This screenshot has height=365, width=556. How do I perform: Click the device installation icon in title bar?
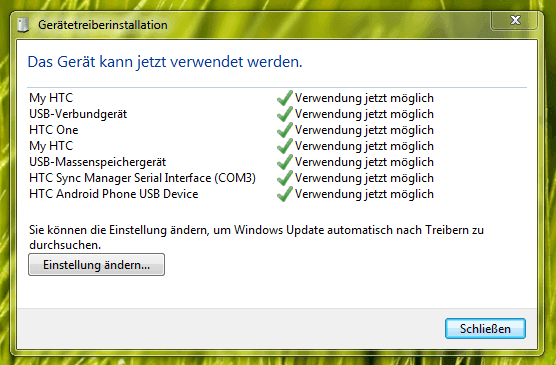tap(23, 25)
